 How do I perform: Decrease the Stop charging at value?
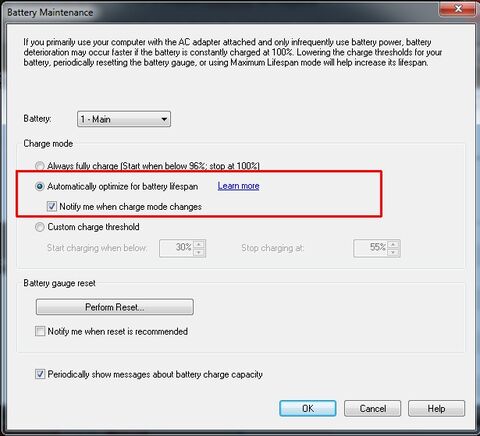393,252
